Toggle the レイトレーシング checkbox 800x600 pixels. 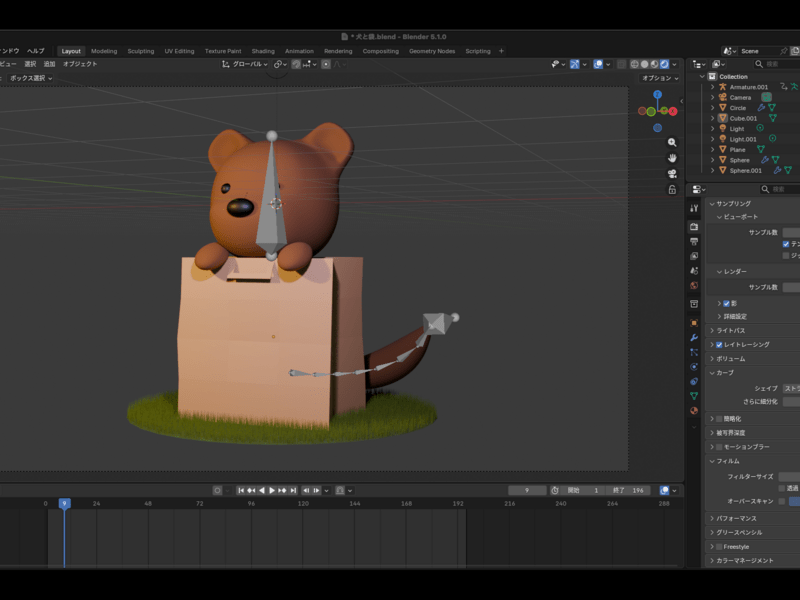pyautogui.click(x=719, y=344)
